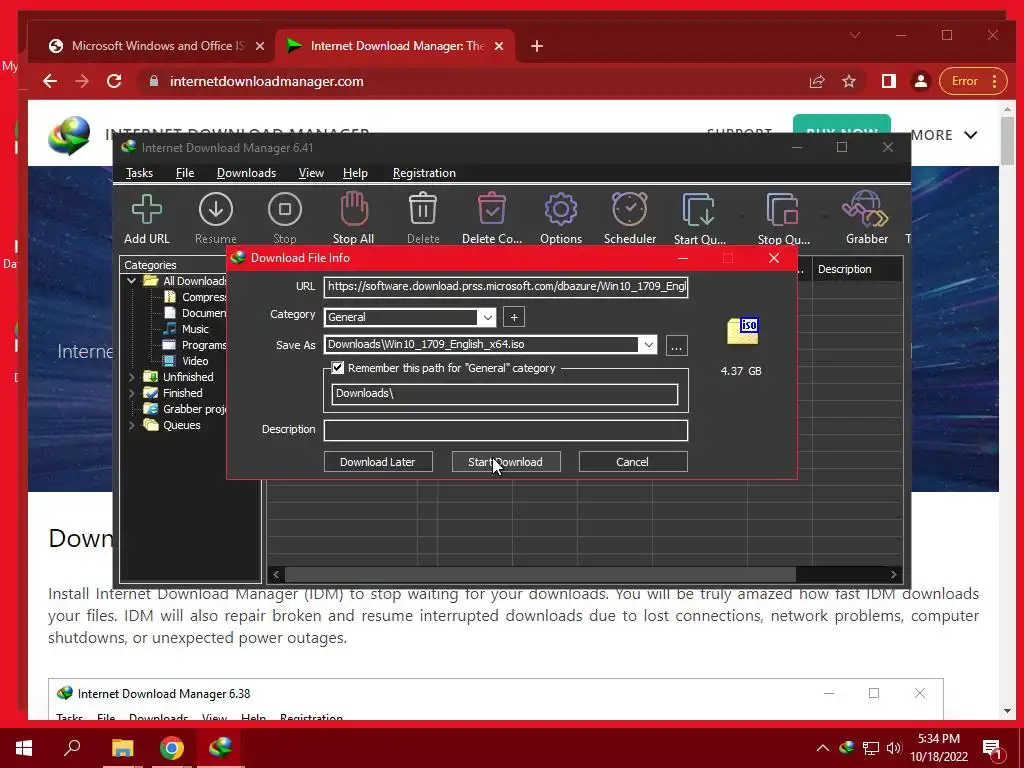Toggle Remember this path for General checkbox
Viewport: 1024px width, 768px height.
338,368
